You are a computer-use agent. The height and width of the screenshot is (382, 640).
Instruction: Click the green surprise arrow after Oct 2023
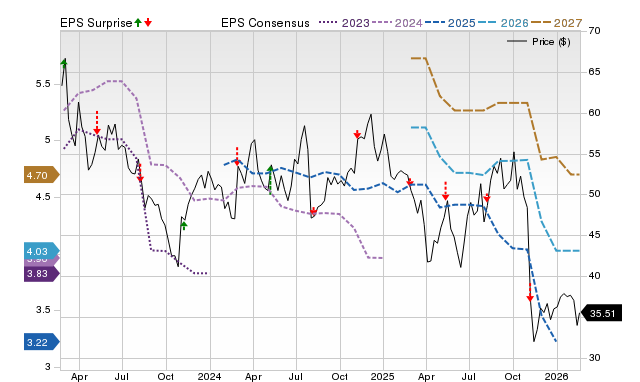[184, 225]
